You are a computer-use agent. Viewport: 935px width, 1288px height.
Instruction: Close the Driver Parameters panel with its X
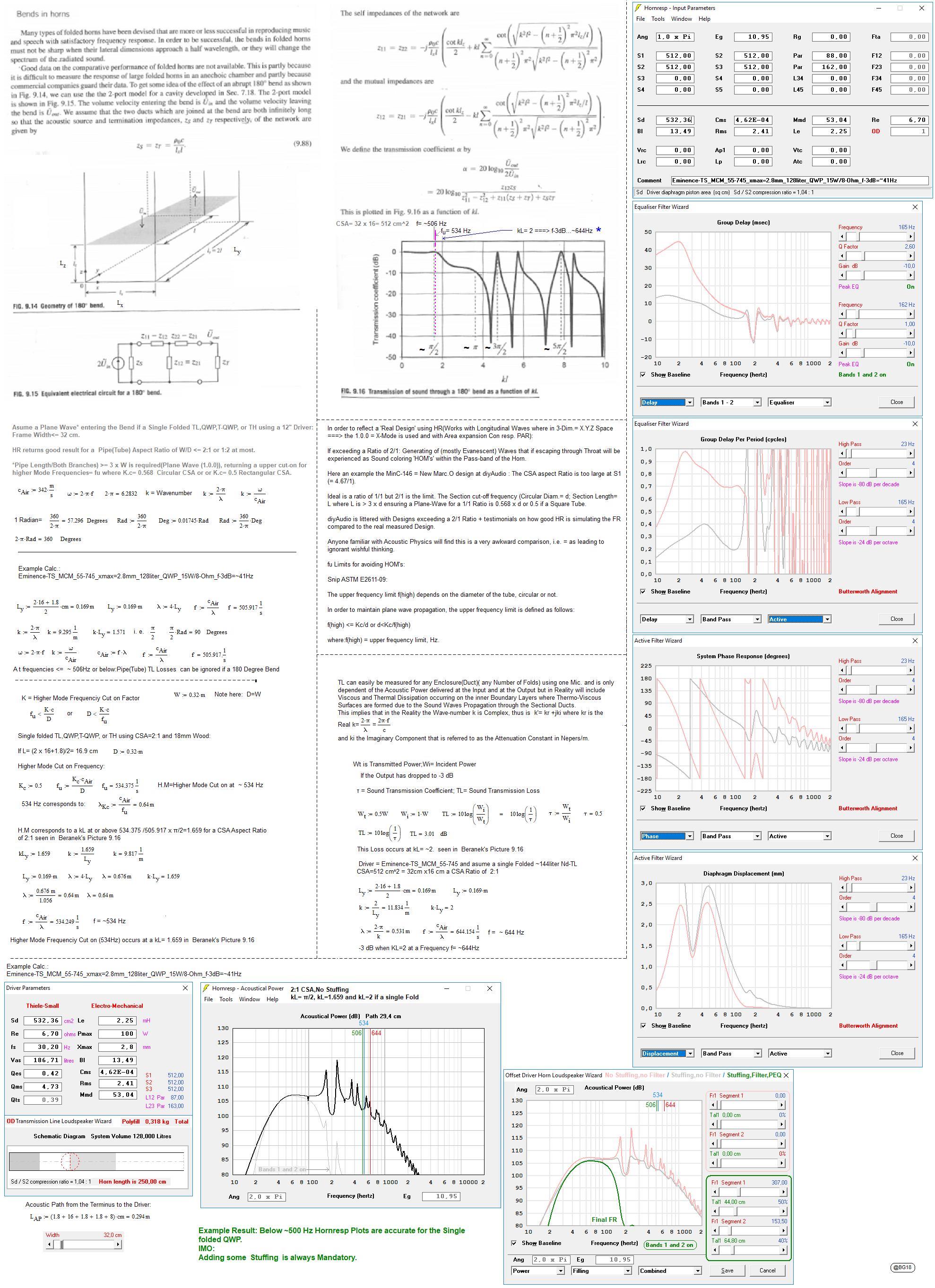point(185,988)
